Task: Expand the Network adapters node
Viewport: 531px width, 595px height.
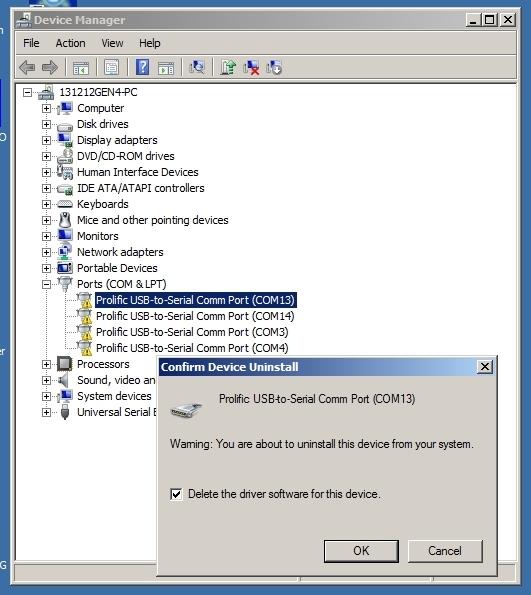Action: (46, 252)
